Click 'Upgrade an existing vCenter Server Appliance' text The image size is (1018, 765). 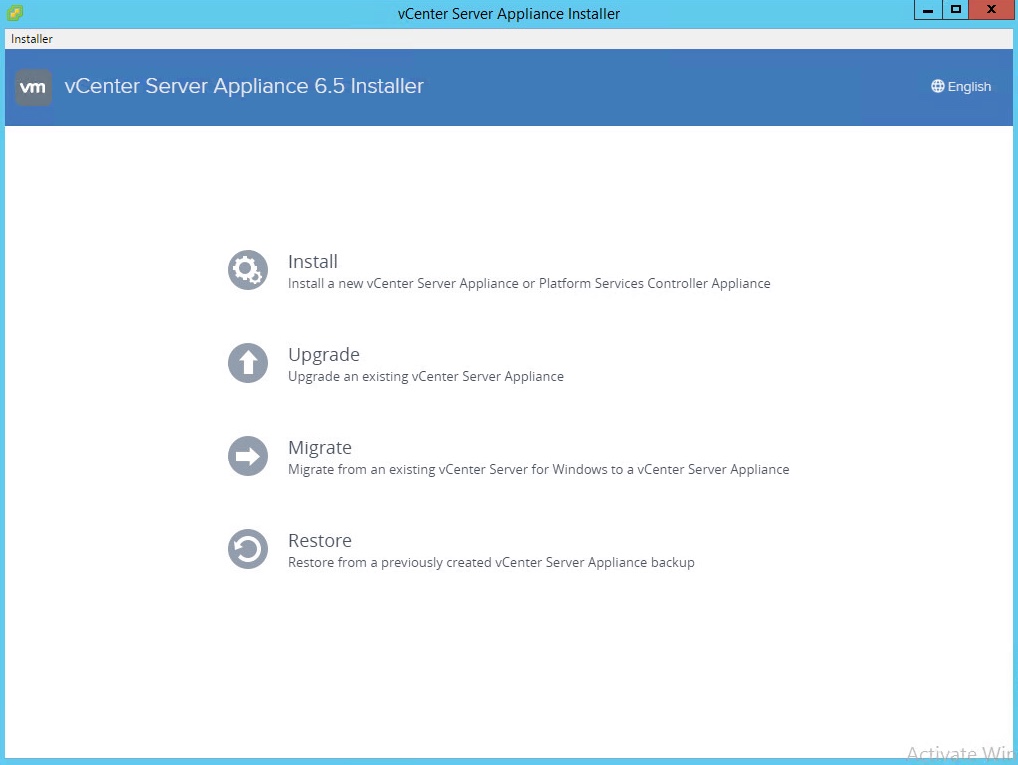pos(426,377)
